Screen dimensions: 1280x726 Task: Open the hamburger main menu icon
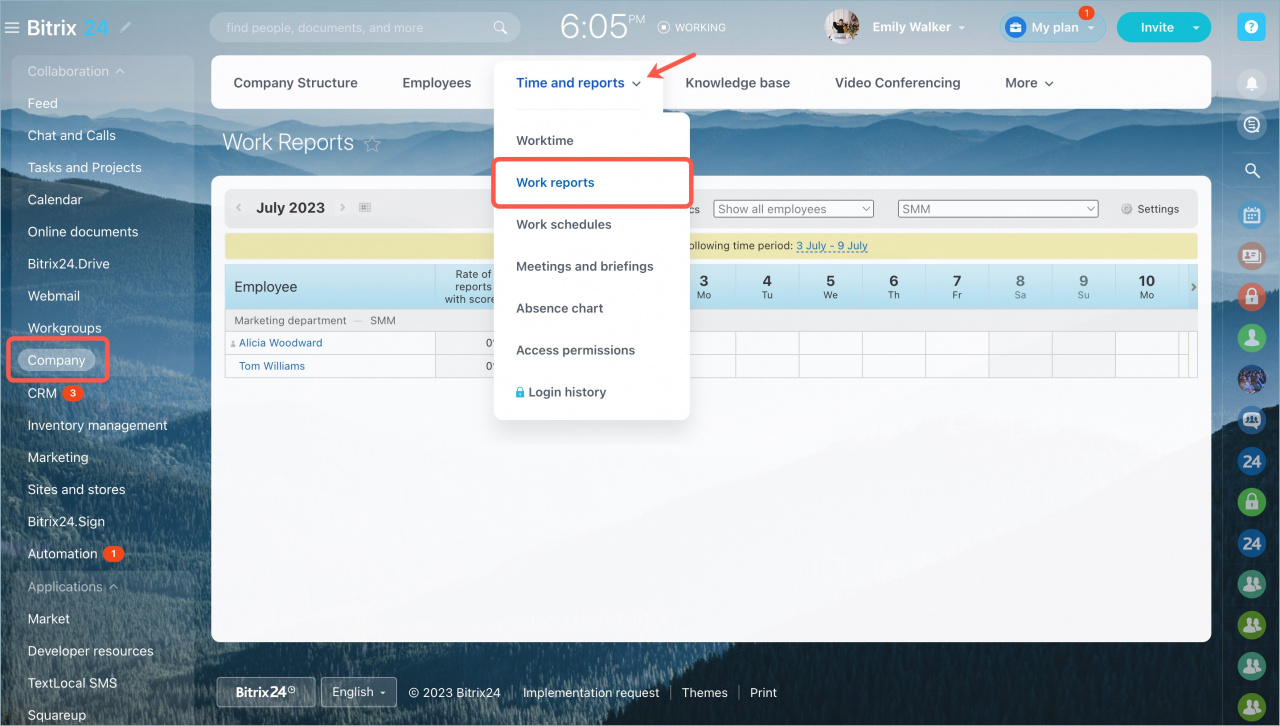(x=12, y=28)
